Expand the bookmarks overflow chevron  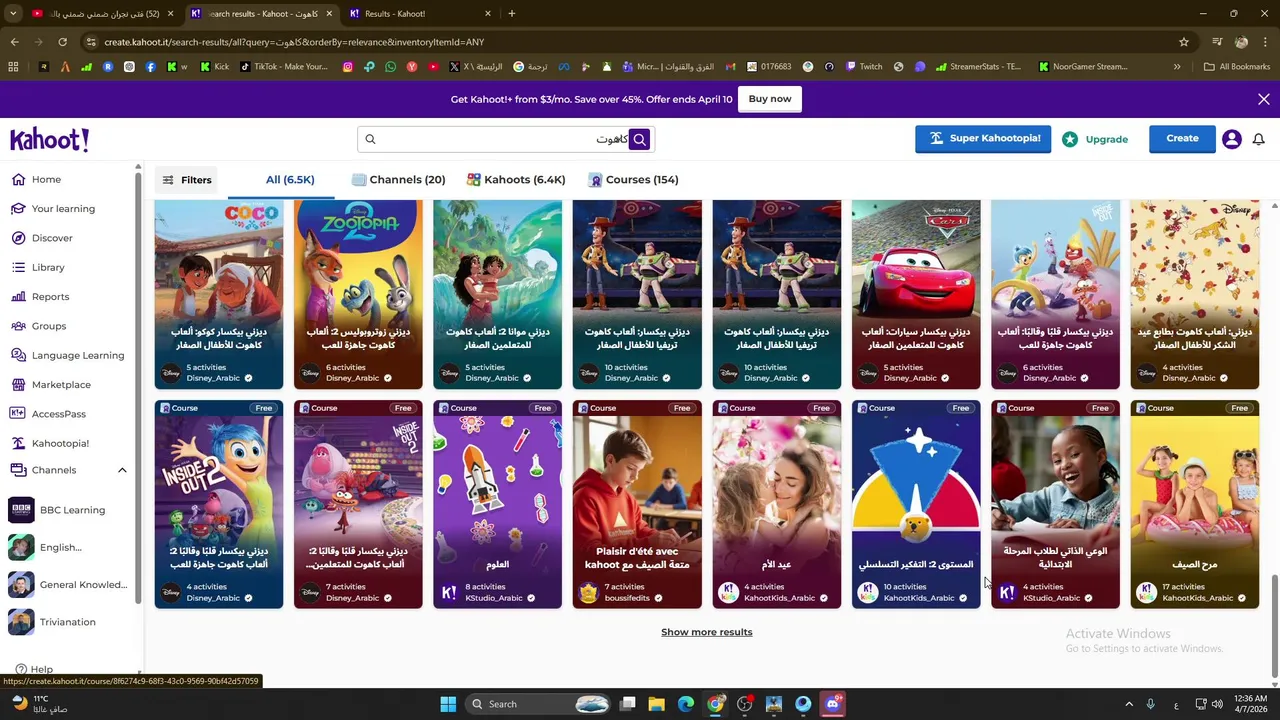[x=1177, y=67]
